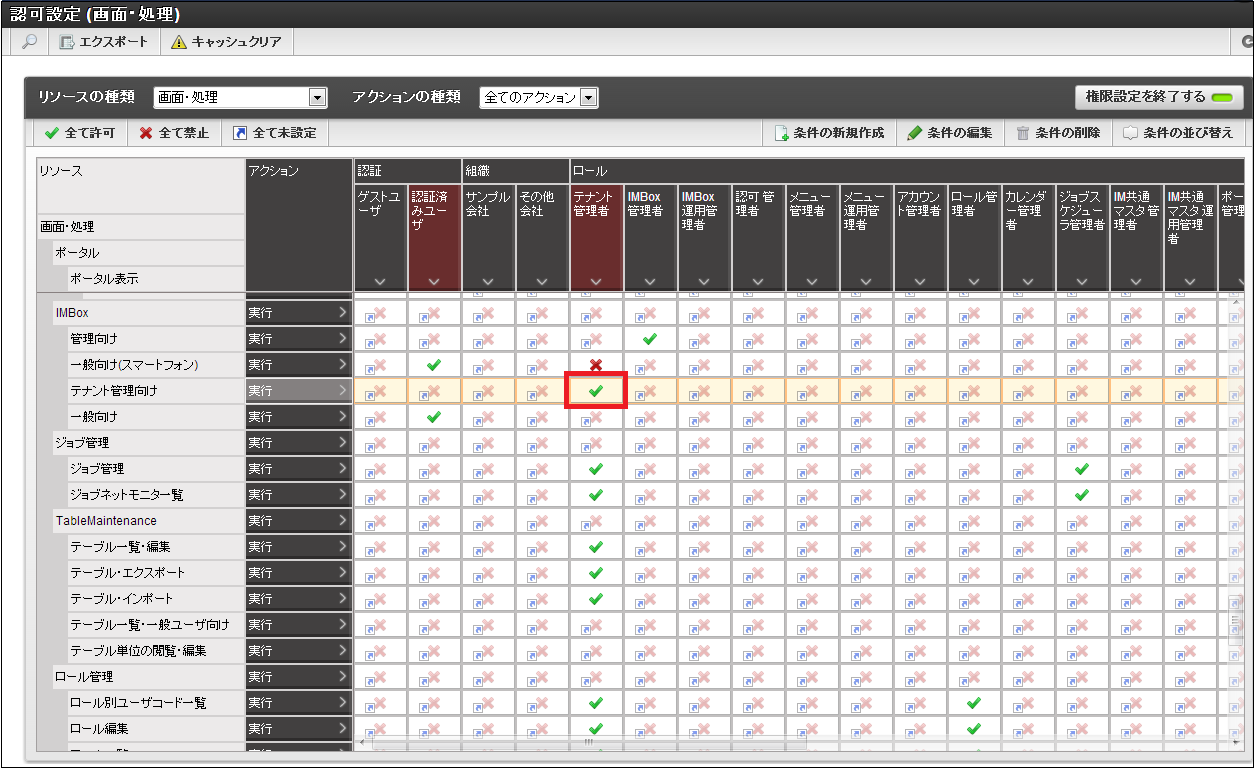Click the エクスポート export button
This screenshot has height=768, width=1254.
click(103, 42)
